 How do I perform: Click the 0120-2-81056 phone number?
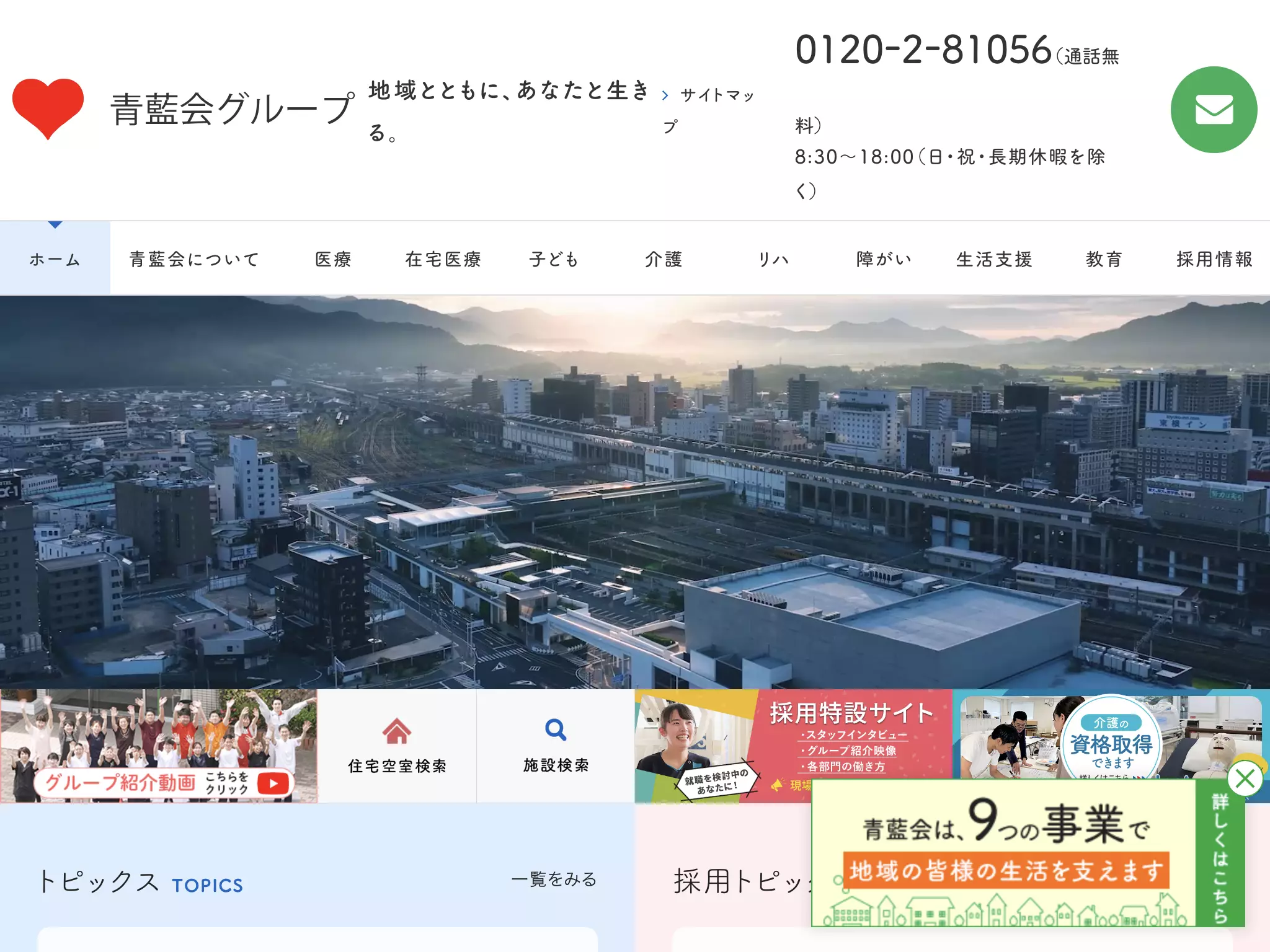pos(923,50)
